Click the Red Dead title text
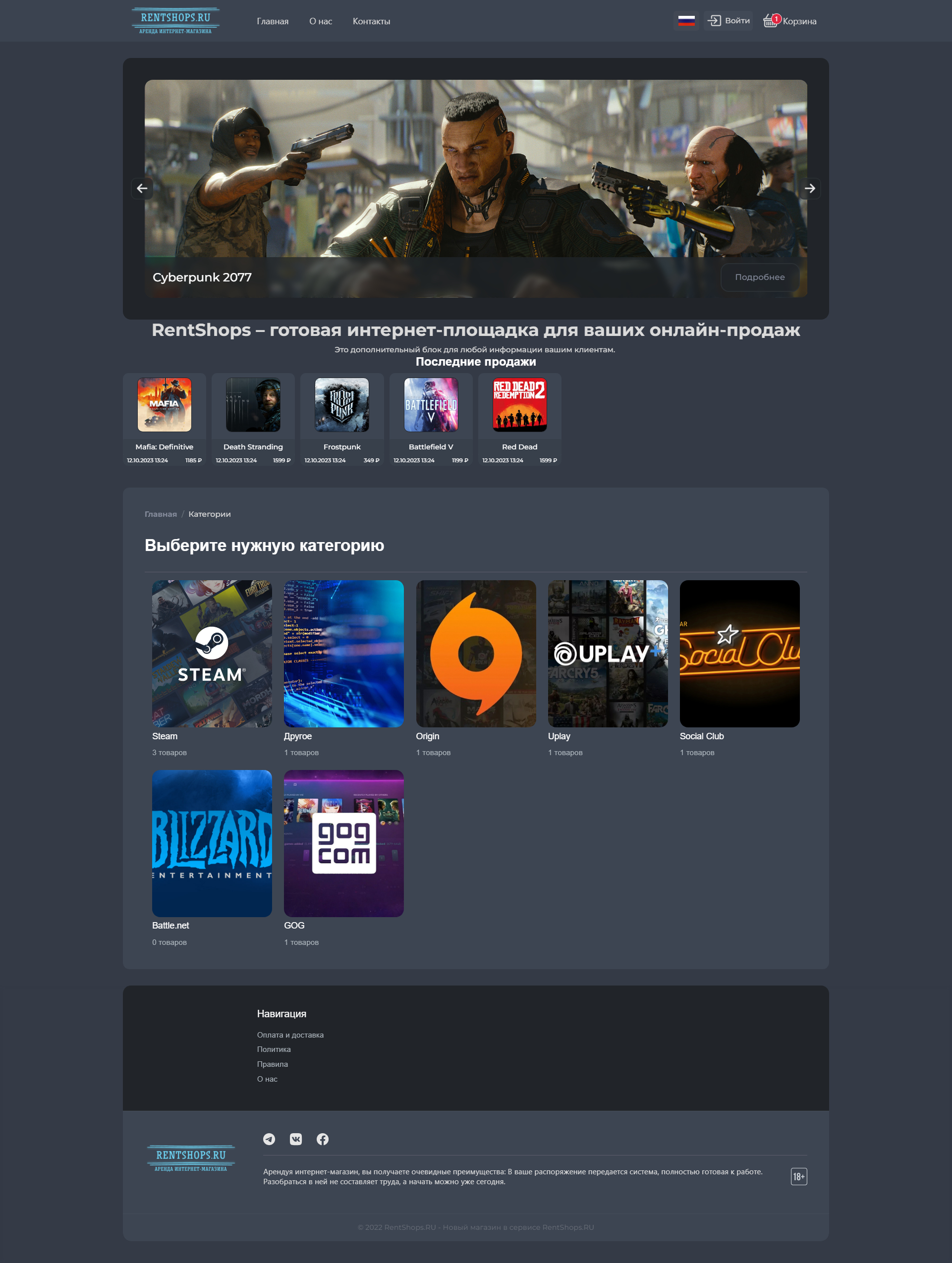 pyautogui.click(x=520, y=447)
